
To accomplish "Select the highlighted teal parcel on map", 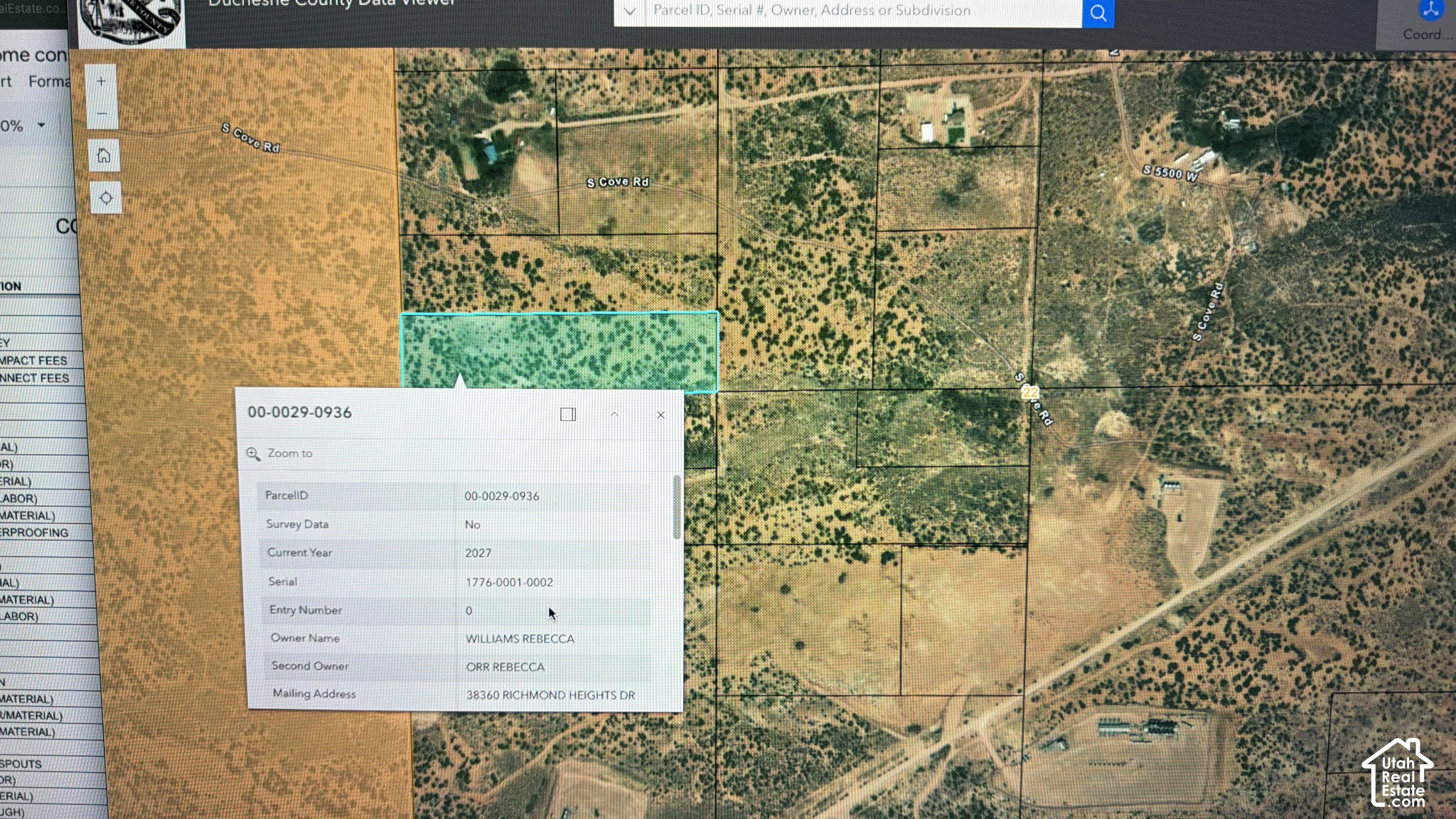I will click(x=559, y=351).
